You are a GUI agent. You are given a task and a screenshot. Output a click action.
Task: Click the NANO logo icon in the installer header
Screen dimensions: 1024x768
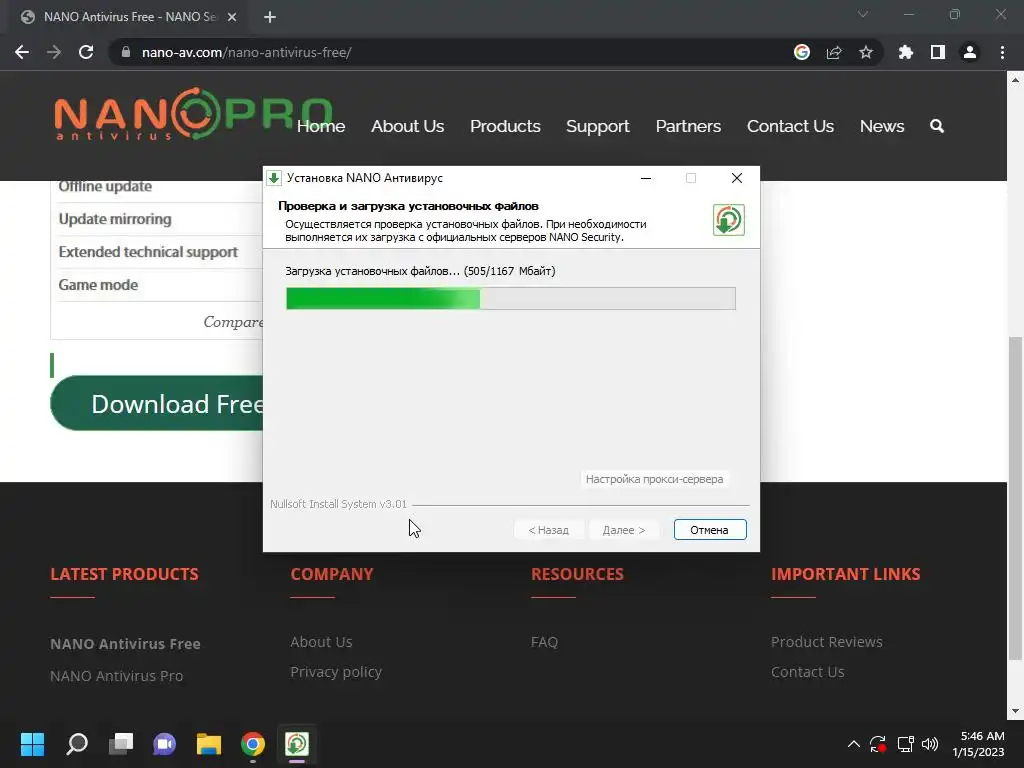[729, 220]
